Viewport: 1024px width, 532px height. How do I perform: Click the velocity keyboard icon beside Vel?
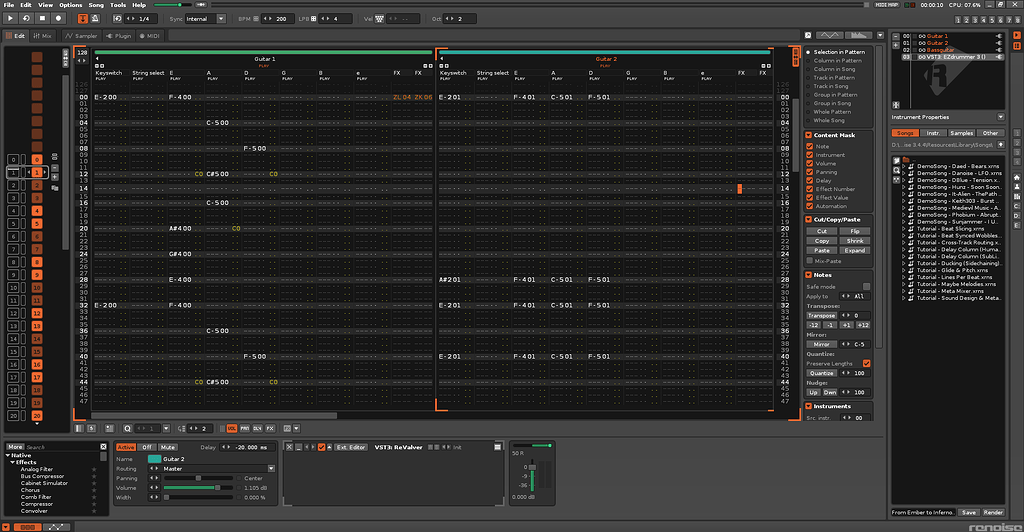[x=379, y=19]
